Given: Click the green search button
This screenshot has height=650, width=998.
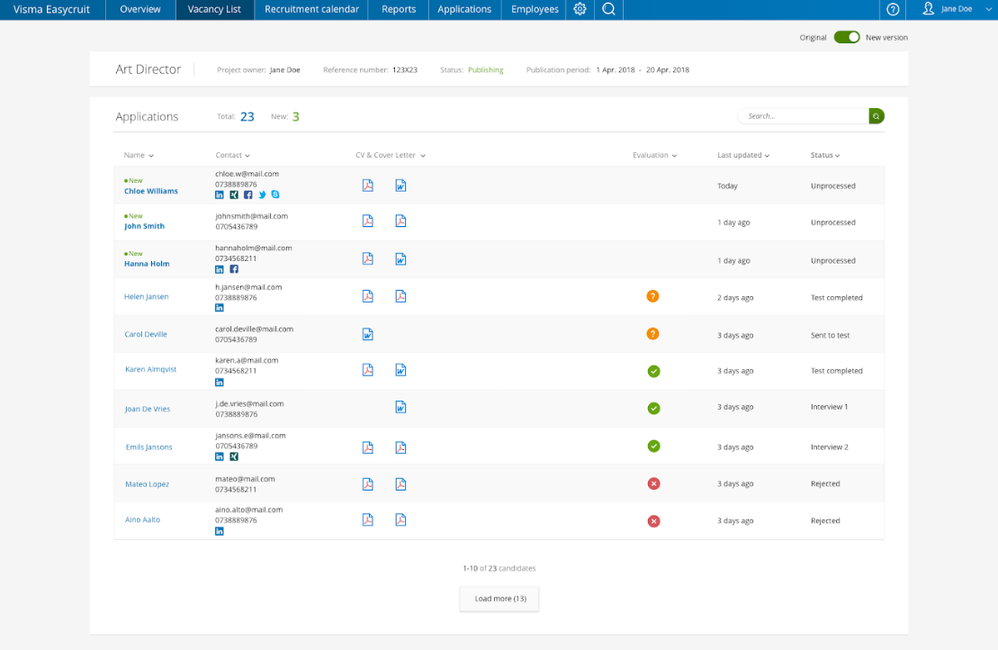Looking at the screenshot, I should [x=876, y=116].
